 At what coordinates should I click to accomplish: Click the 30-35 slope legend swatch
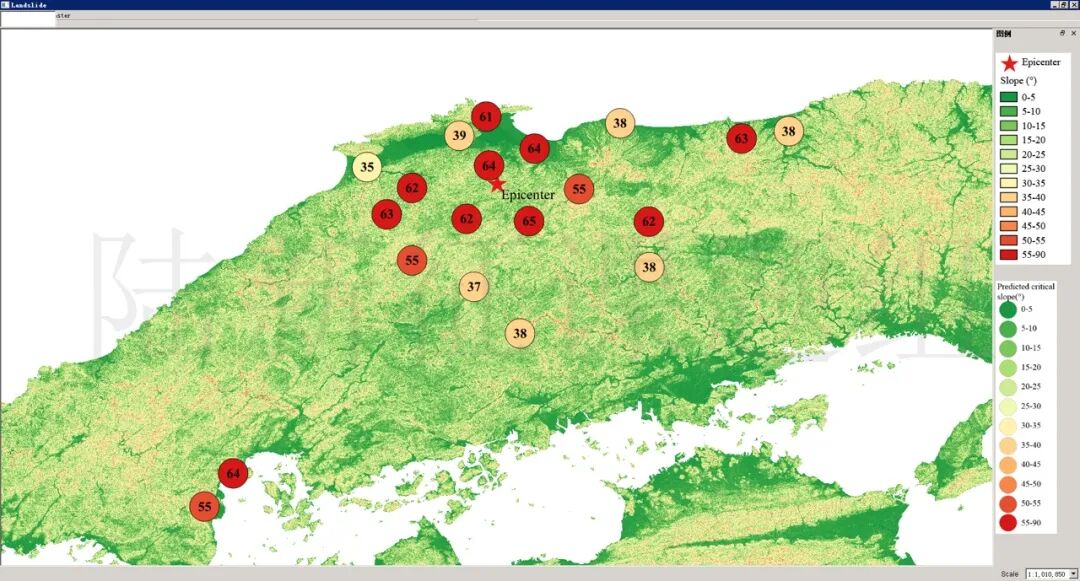pyautogui.click(x=1009, y=183)
